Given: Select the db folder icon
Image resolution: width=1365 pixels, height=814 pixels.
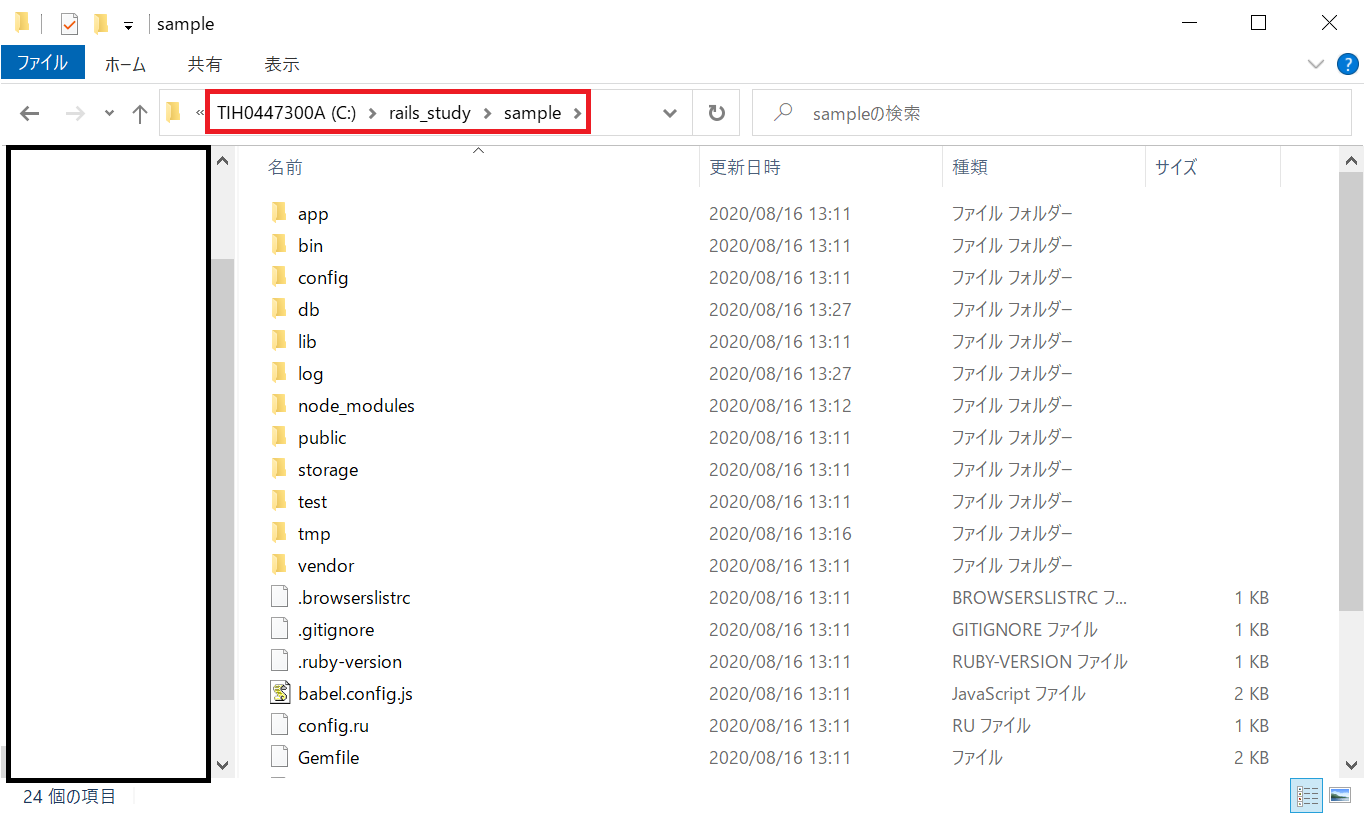Looking at the screenshot, I should [280, 309].
